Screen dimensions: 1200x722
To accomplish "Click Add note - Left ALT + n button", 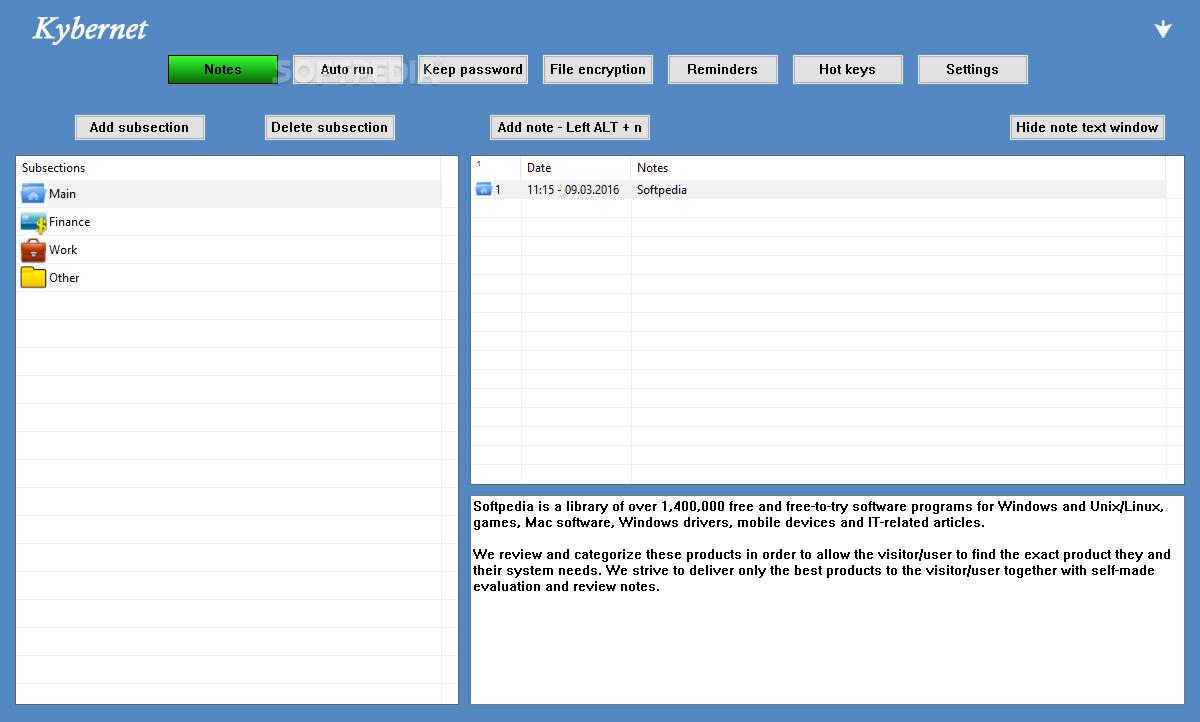I will [570, 127].
